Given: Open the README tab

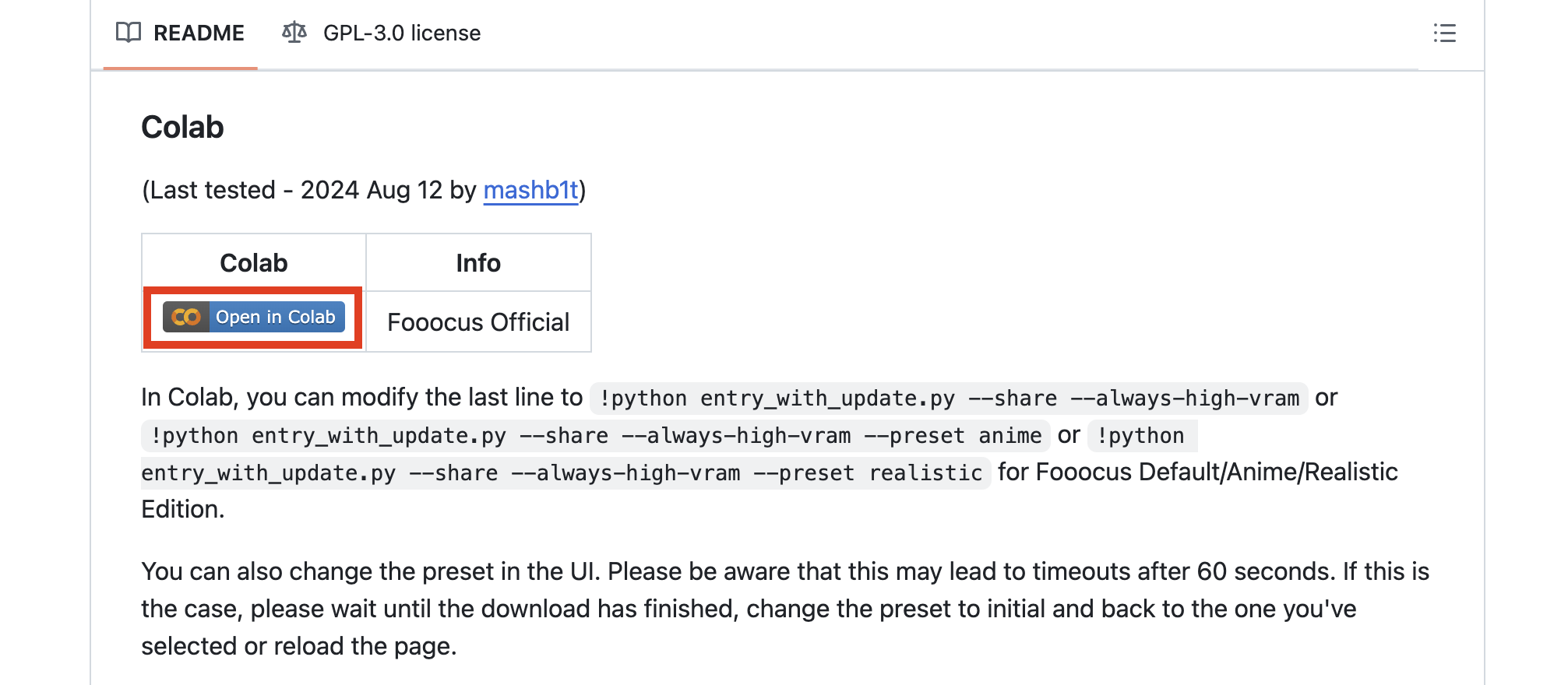Looking at the screenshot, I should 198,33.
